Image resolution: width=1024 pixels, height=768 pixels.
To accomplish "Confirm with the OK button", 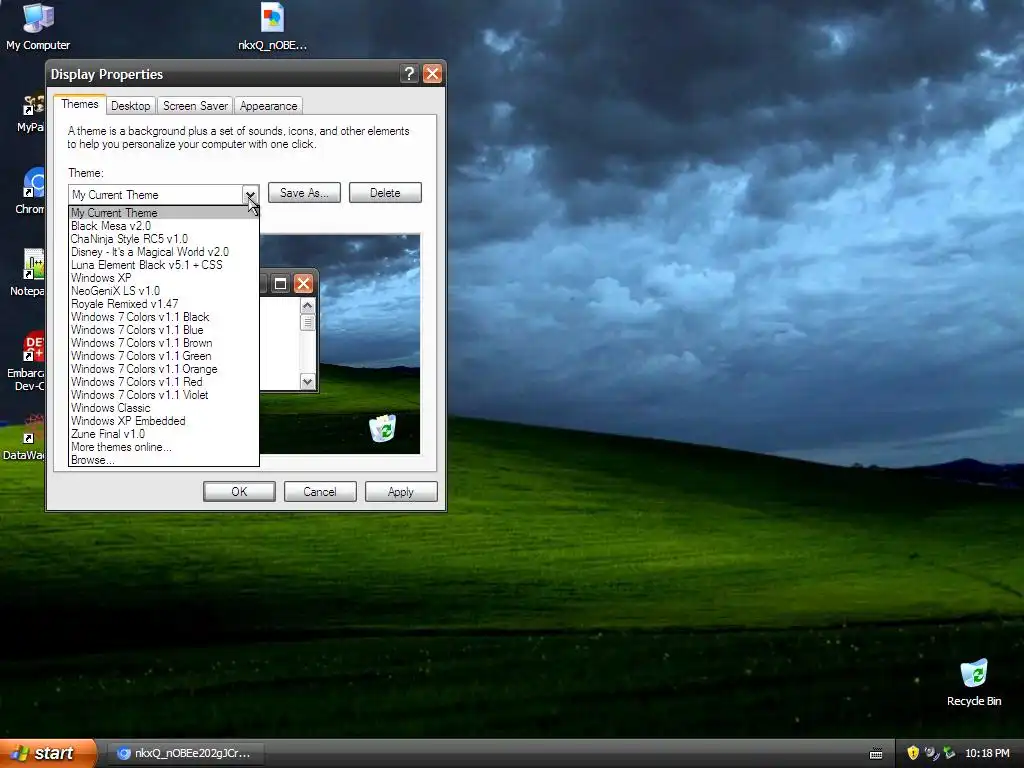I will pos(239,492).
